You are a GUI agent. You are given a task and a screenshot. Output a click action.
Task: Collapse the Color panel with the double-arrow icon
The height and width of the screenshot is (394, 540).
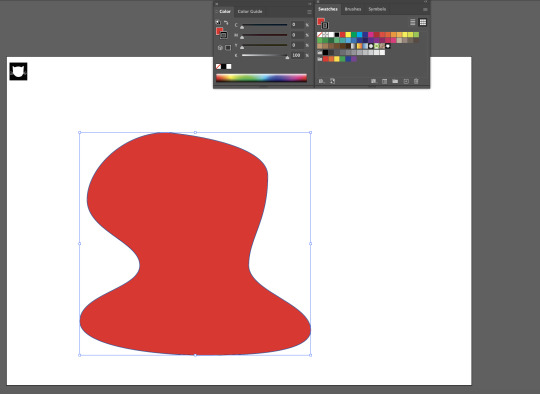click(x=310, y=4)
